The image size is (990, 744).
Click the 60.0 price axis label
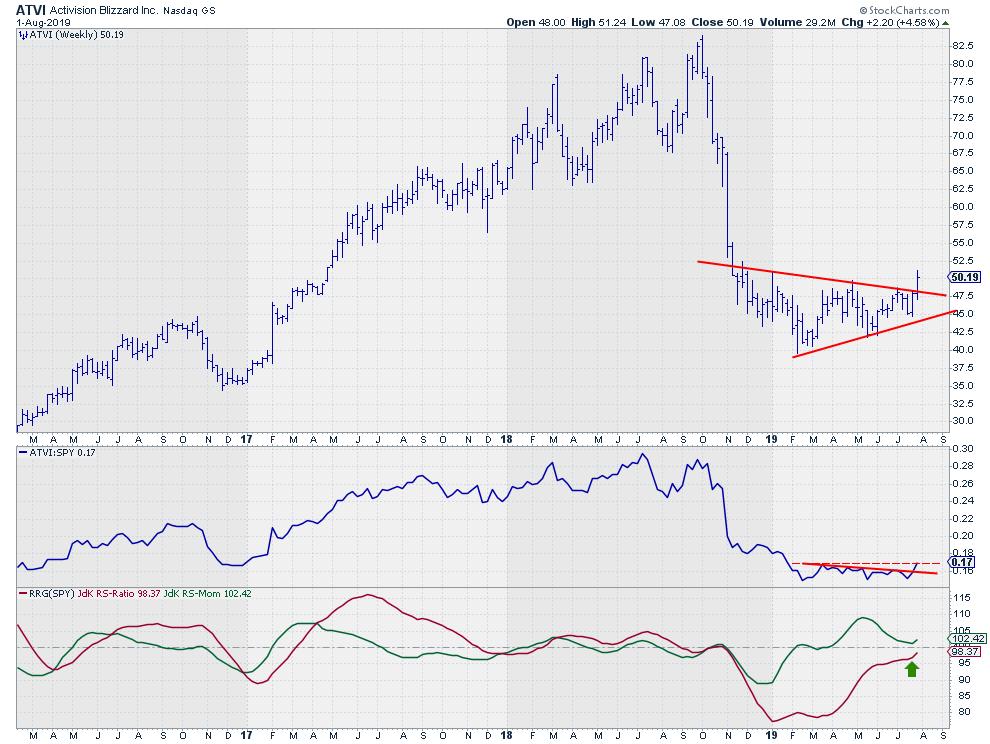tap(962, 207)
